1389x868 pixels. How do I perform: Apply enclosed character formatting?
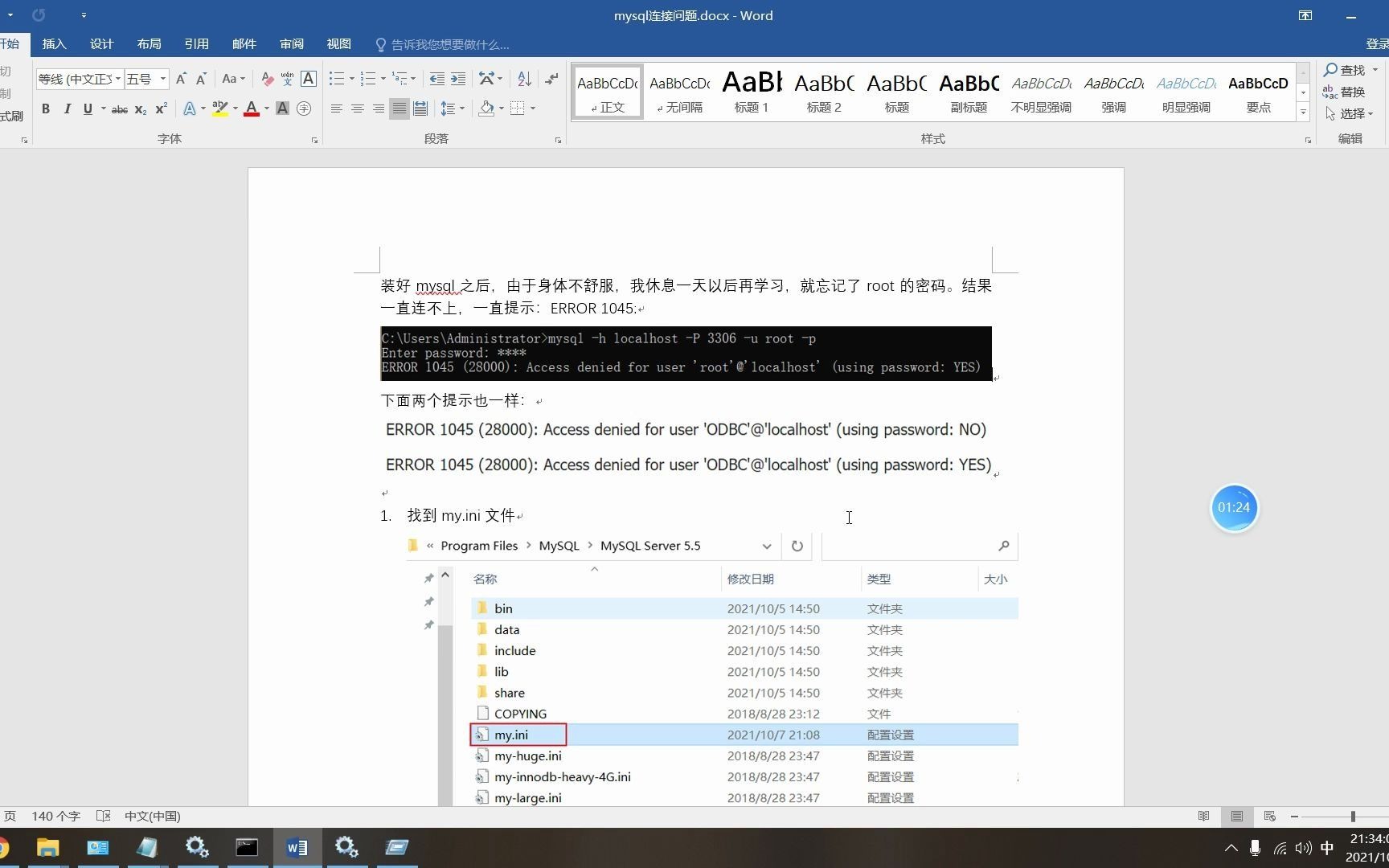tap(304, 108)
